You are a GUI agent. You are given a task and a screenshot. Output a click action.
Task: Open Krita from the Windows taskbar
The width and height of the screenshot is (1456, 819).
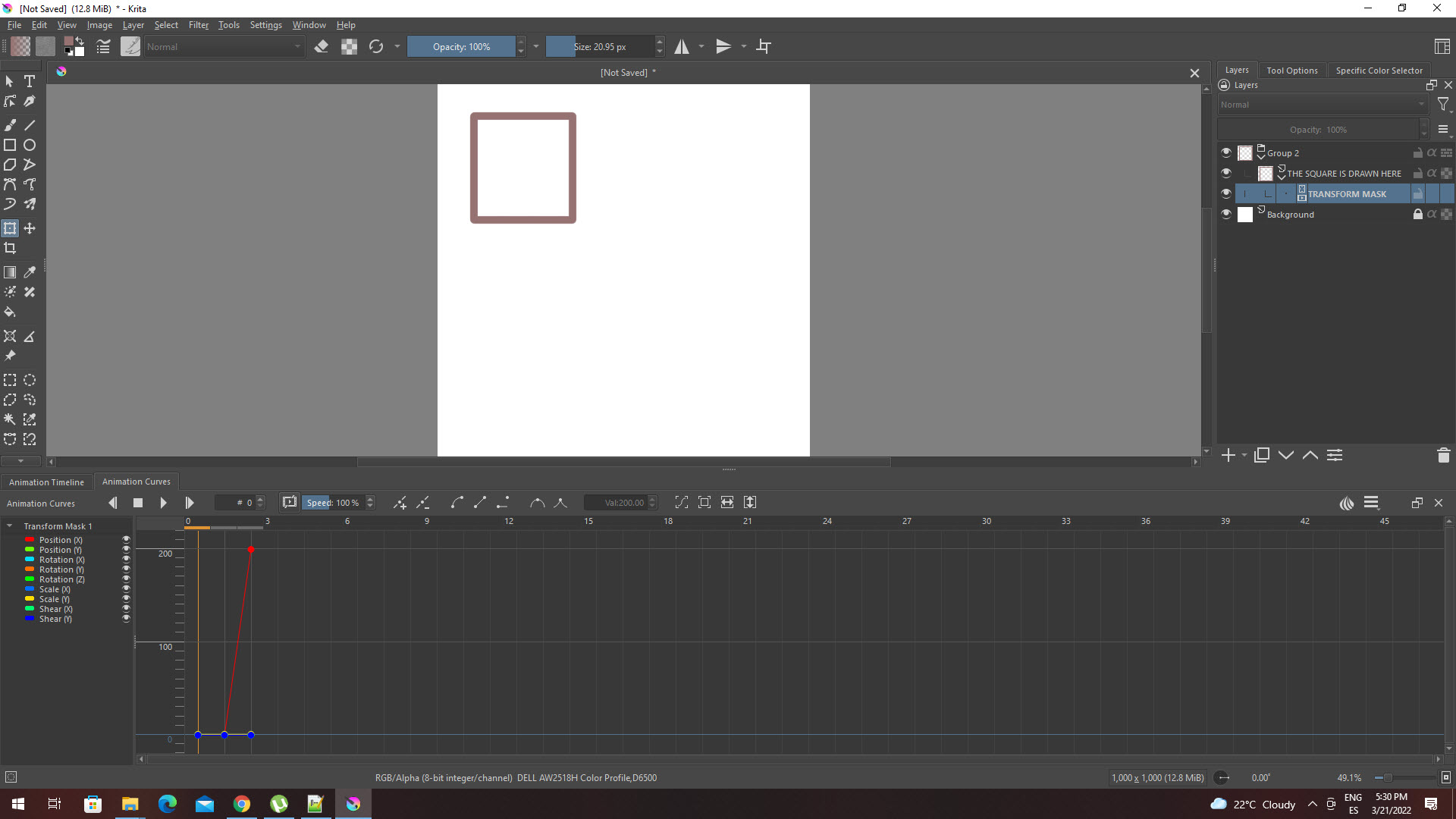point(353,804)
